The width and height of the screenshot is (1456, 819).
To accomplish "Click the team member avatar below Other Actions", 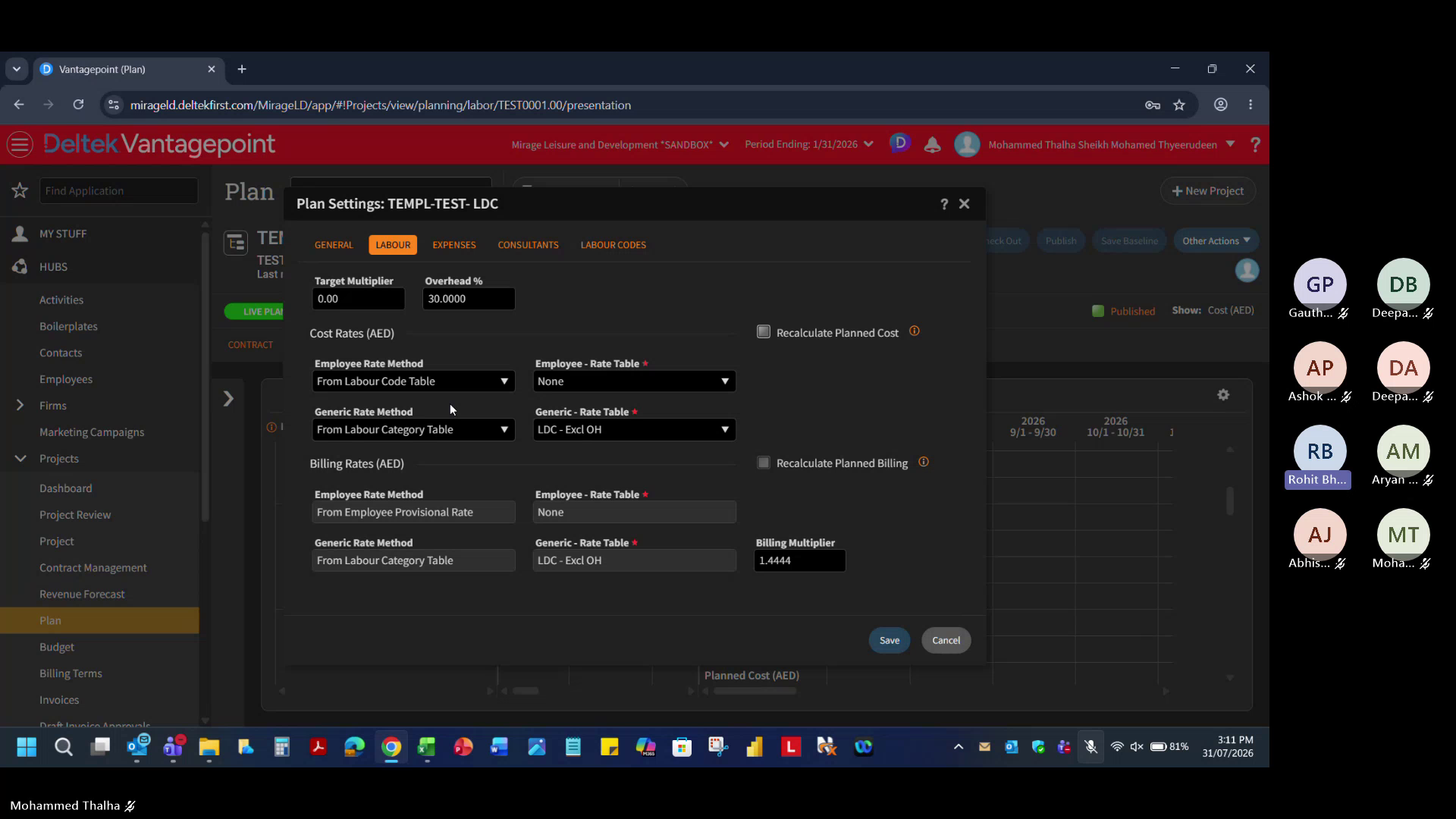I will (1247, 271).
